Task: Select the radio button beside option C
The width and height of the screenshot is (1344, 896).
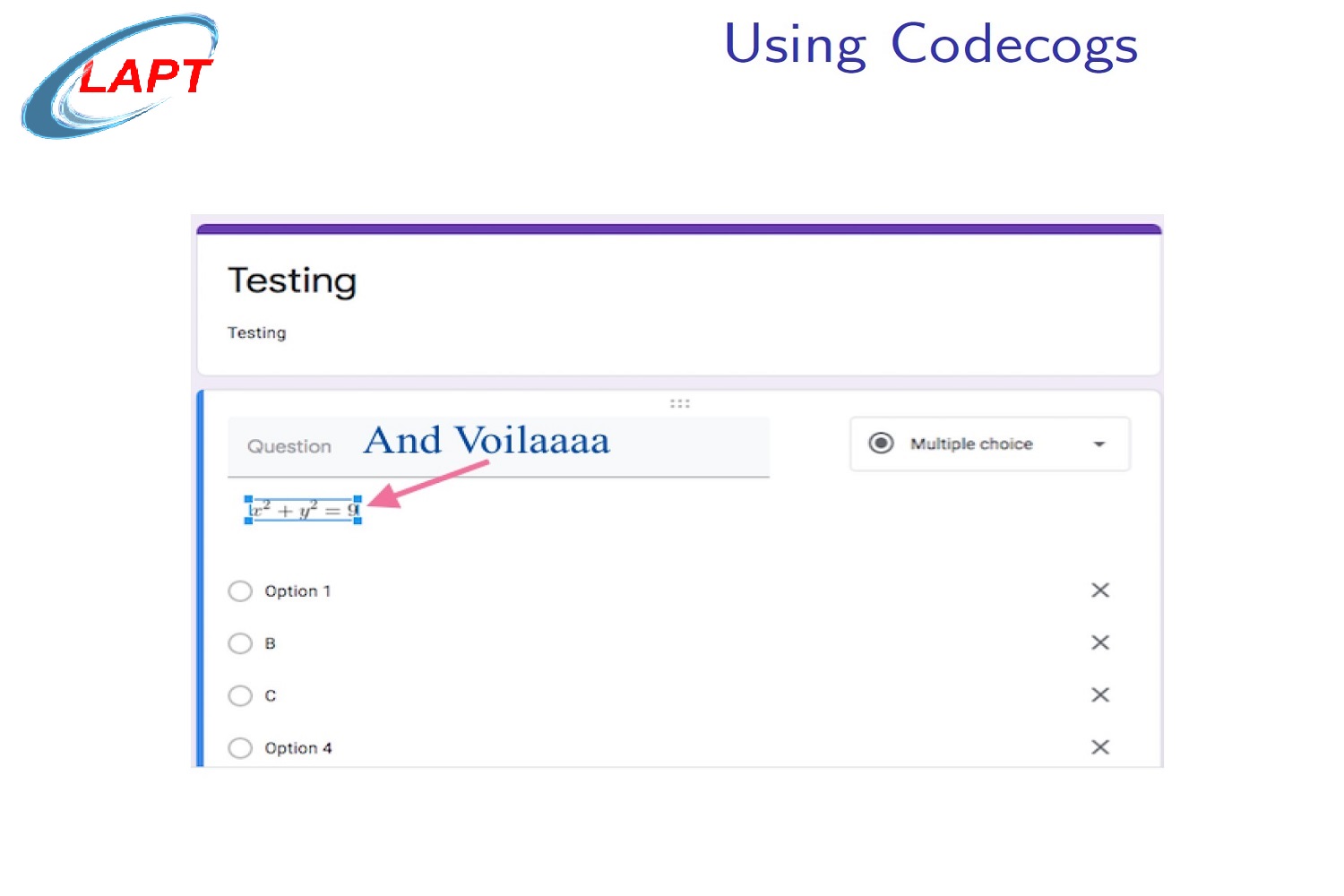Action: coord(240,695)
